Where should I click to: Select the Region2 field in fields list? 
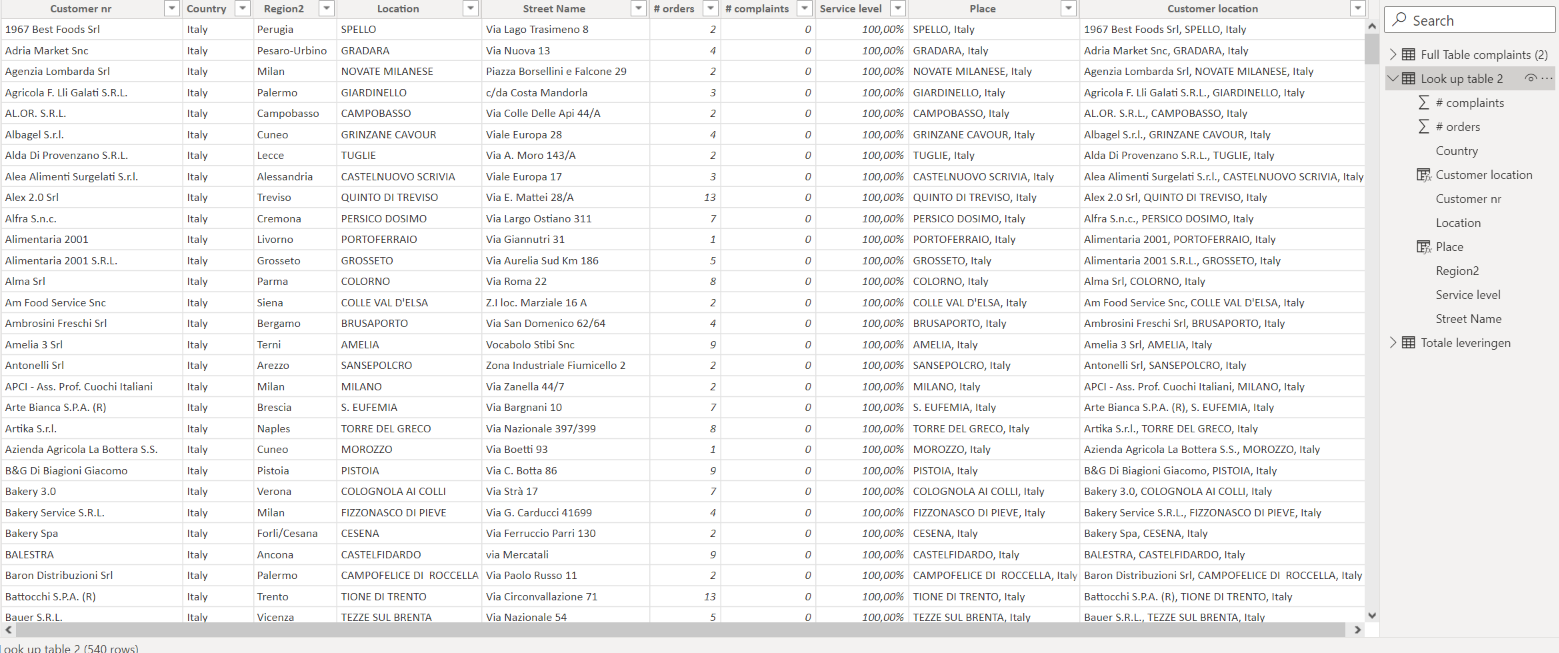[x=1457, y=271]
